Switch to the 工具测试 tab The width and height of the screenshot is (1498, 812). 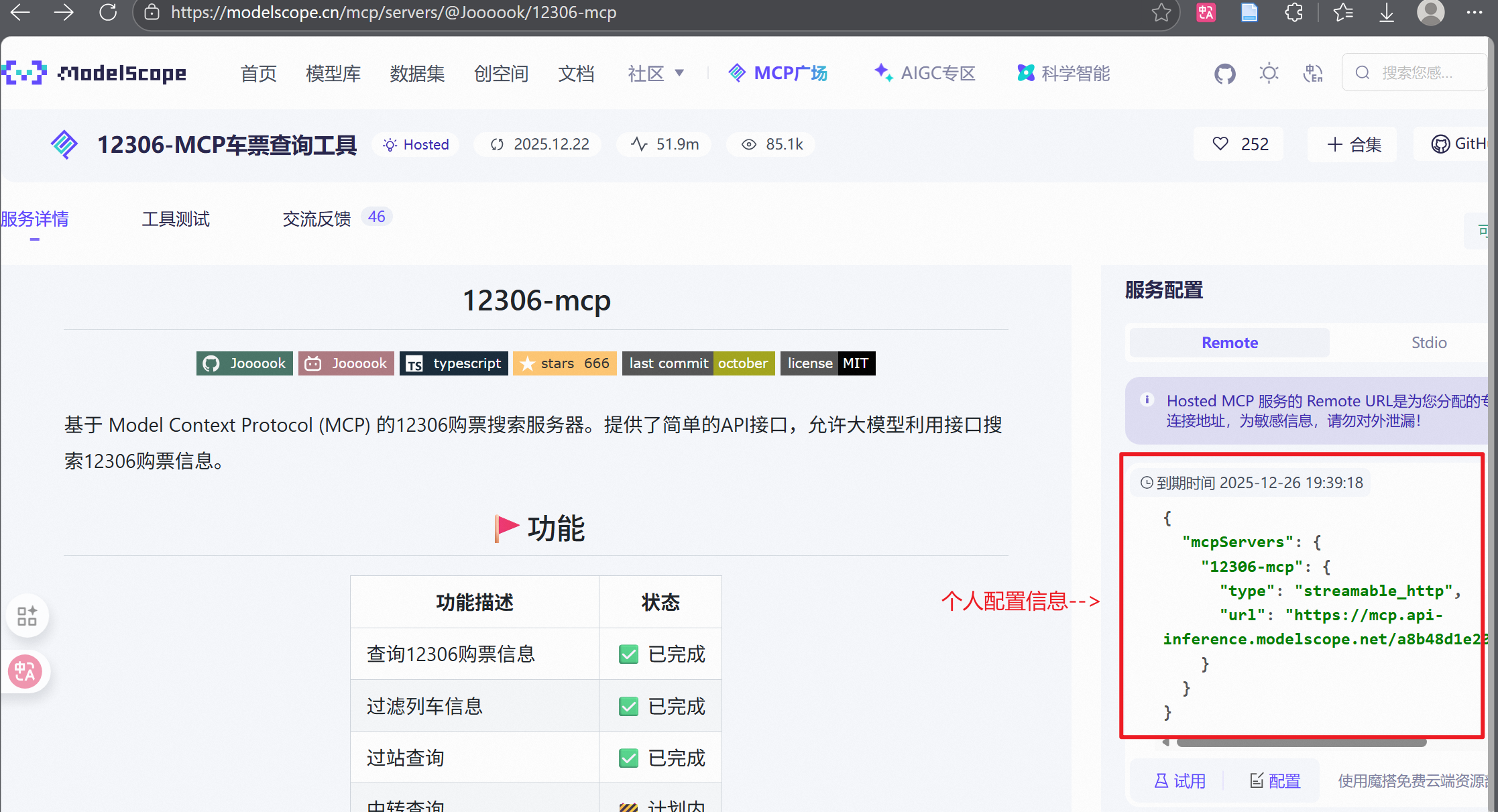[x=176, y=219]
